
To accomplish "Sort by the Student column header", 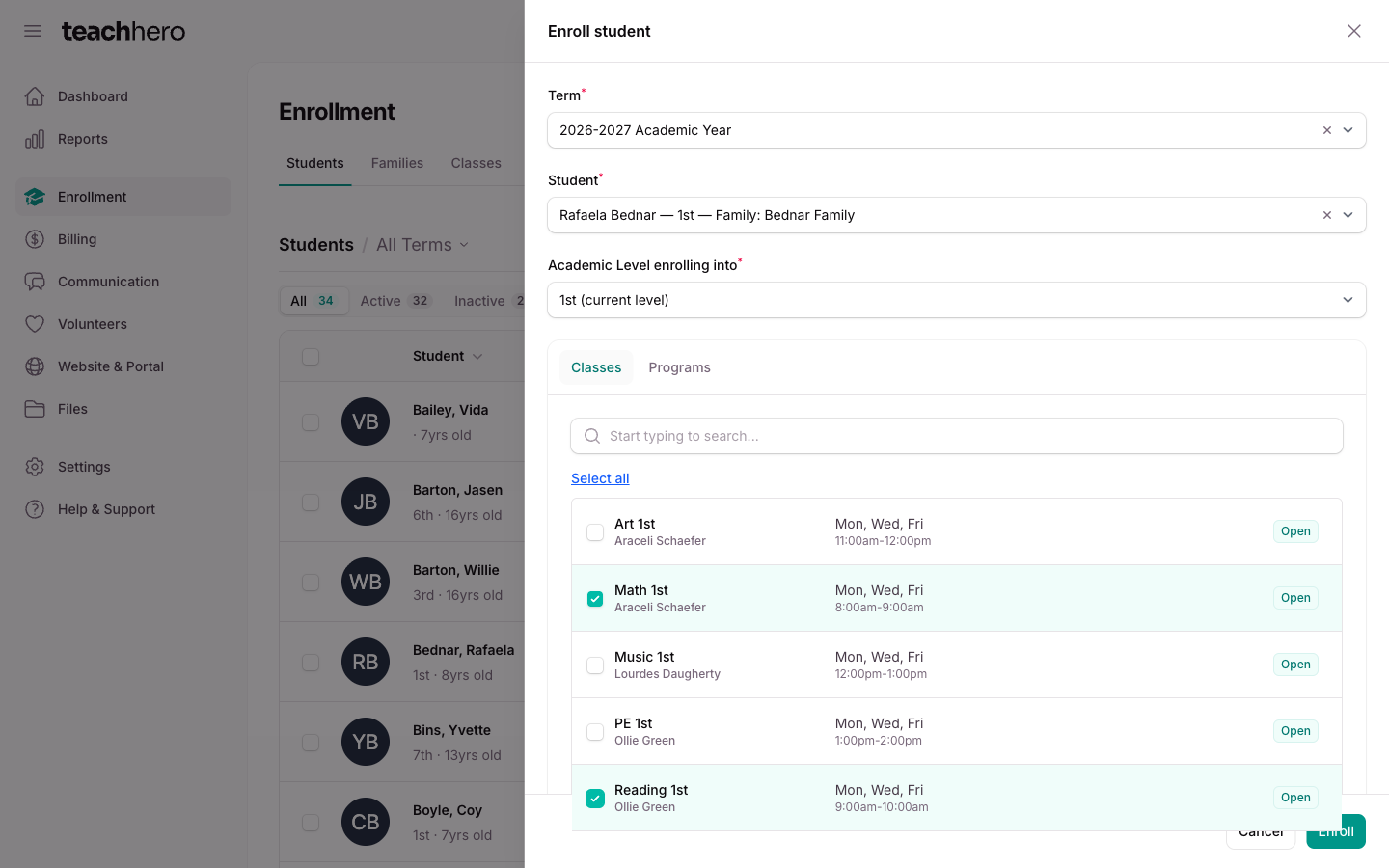I will [x=448, y=357].
